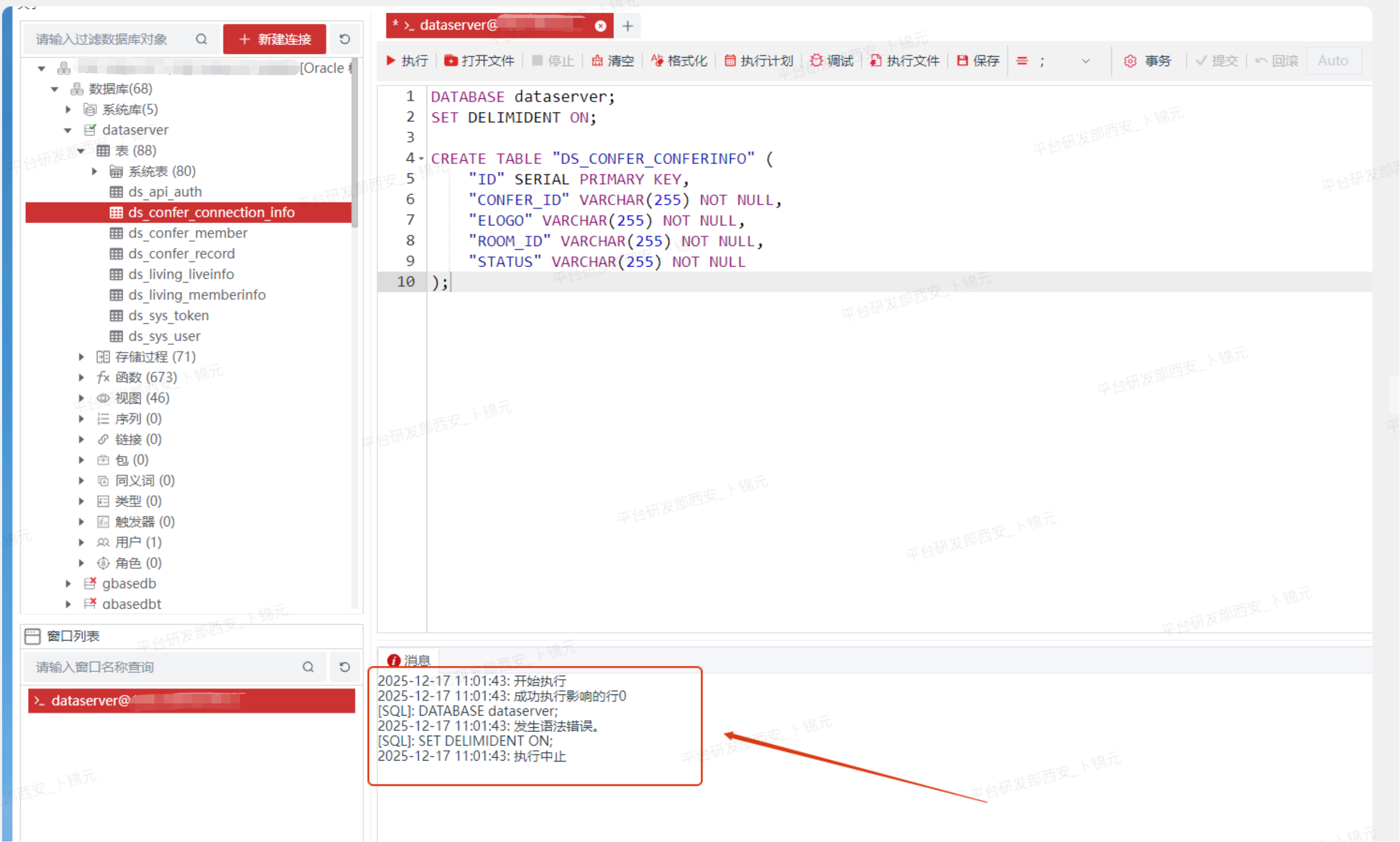This screenshot has width=1400, height=842.
Task: Open the 事务 transaction settings
Action: pyautogui.click(x=1148, y=61)
